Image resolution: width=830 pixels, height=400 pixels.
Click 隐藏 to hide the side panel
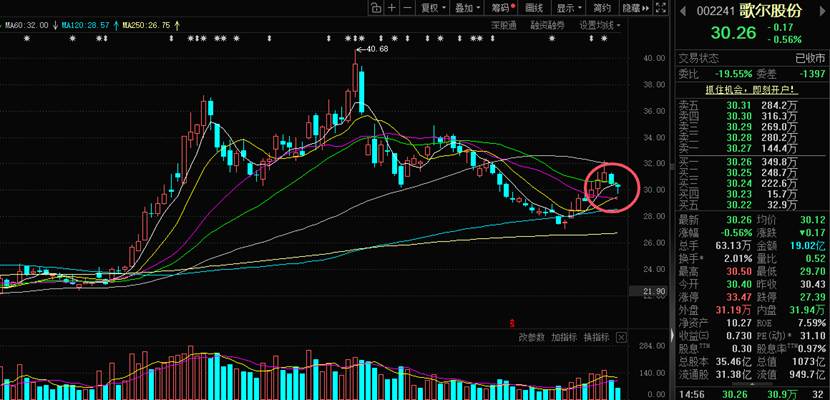635,7
